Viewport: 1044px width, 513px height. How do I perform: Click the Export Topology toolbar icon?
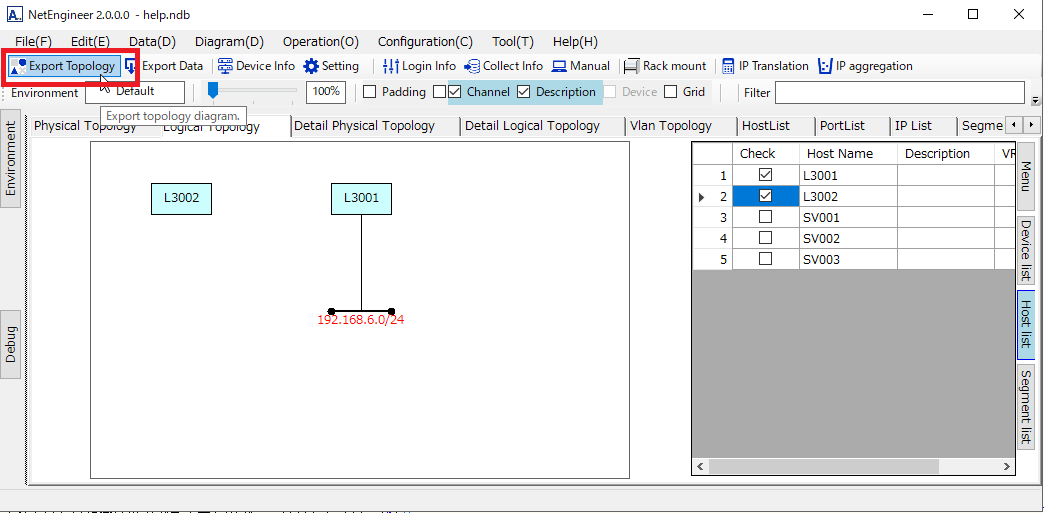click(18, 66)
